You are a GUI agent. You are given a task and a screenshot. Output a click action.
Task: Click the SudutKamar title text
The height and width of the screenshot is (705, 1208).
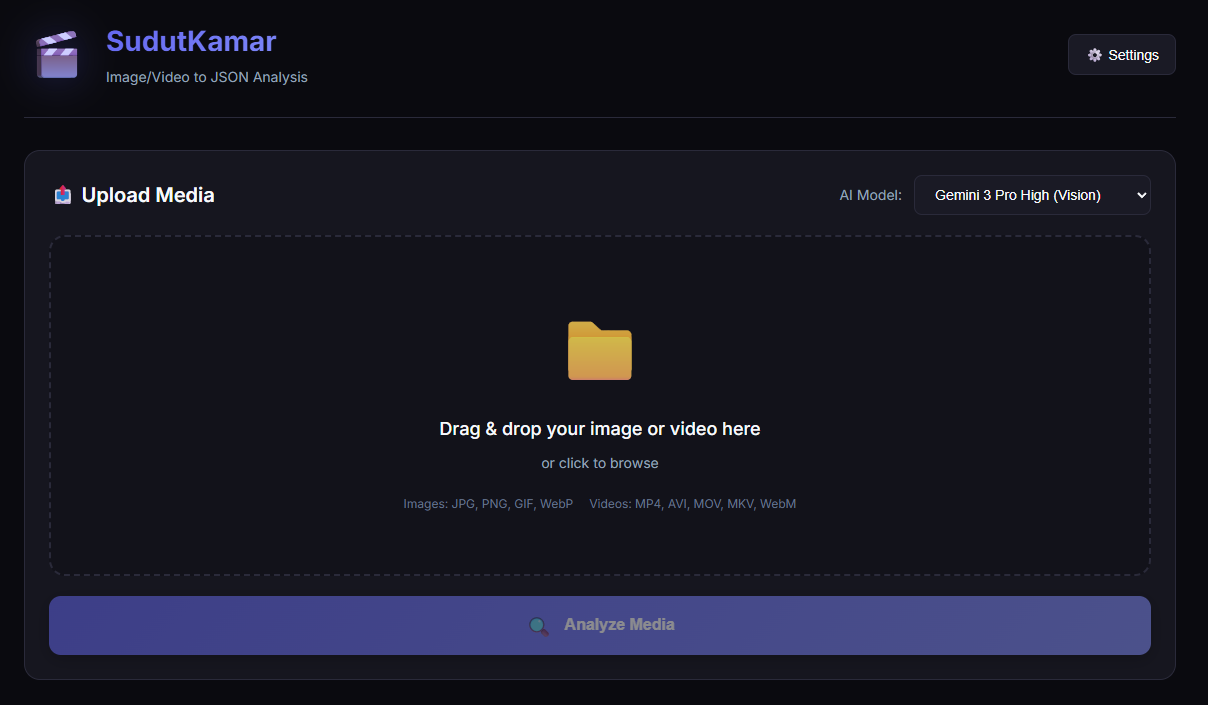pyautogui.click(x=191, y=41)
